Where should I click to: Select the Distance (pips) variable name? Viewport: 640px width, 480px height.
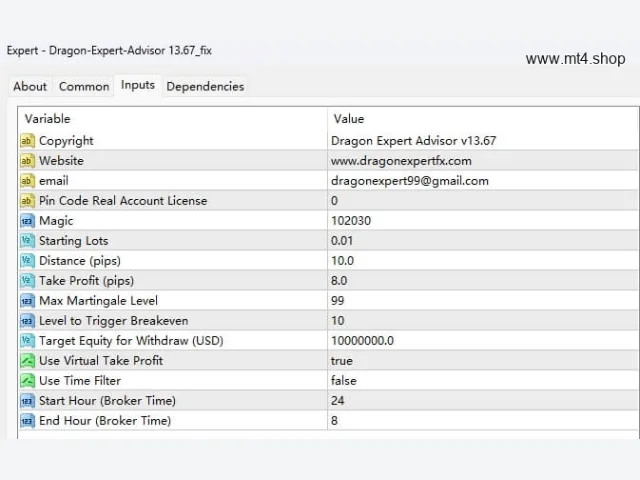click(80, 261)
